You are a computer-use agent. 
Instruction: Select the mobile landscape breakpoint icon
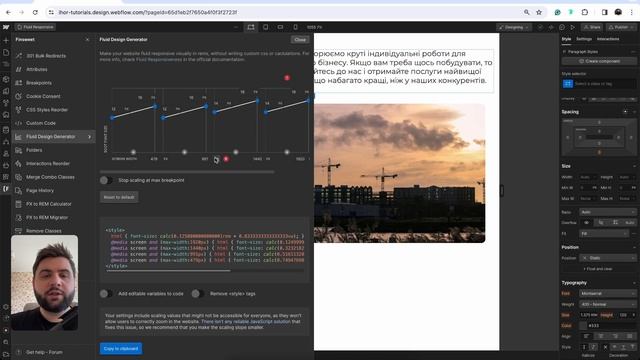coord(280,27)
